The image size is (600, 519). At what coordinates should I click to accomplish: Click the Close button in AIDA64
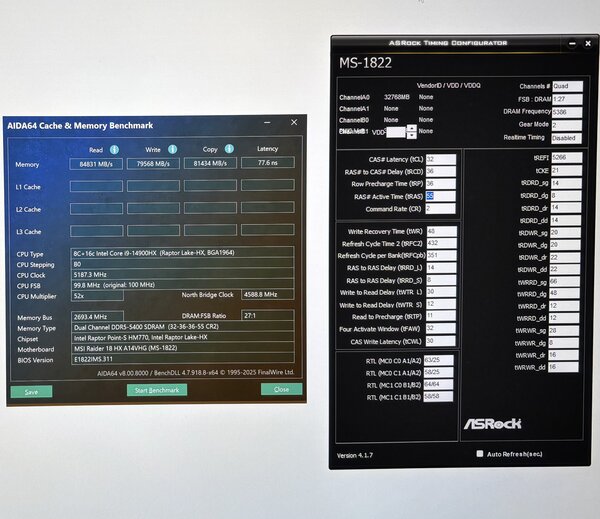tap(282, 389)
